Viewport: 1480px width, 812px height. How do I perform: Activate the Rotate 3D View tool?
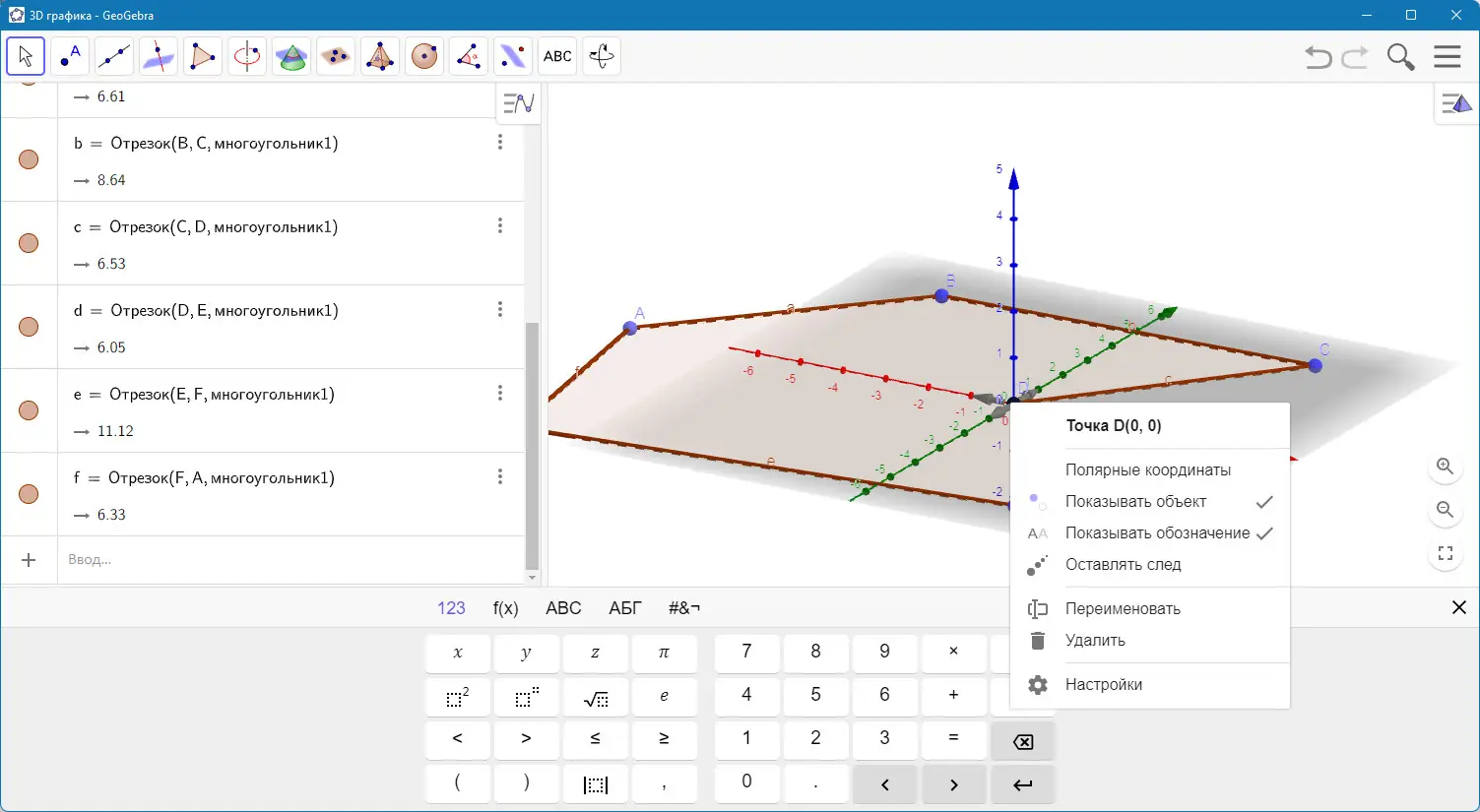coord(602,56)
